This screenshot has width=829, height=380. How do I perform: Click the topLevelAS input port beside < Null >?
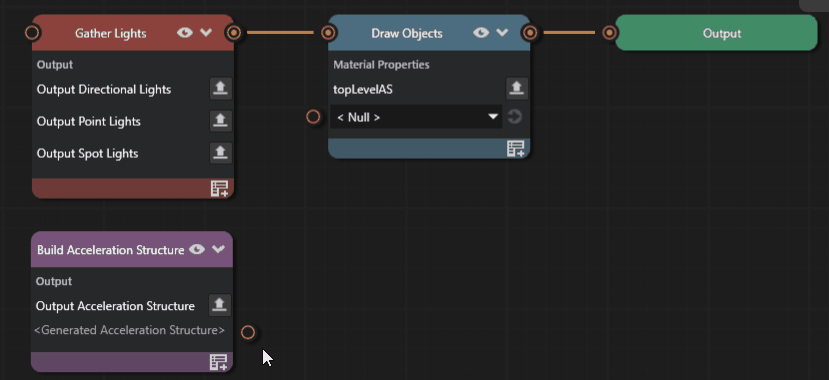(x=313, y=117)
